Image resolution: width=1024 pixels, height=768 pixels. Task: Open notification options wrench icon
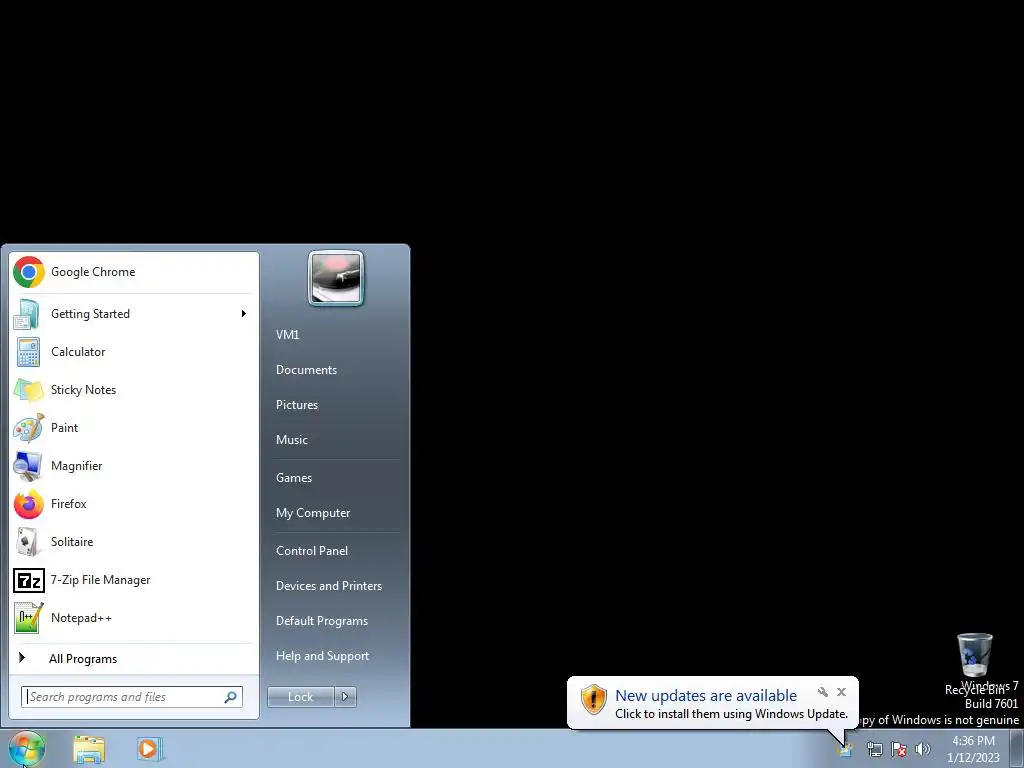(x=823, y=692)
